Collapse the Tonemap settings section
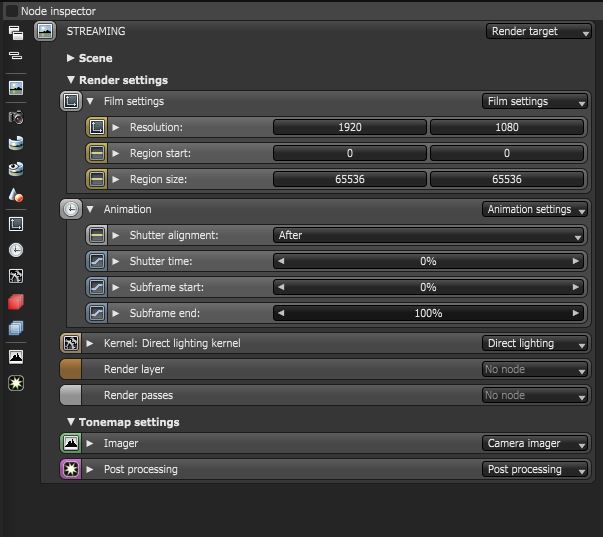This screenshot has width=603, height=537. [x=71, y=422]
